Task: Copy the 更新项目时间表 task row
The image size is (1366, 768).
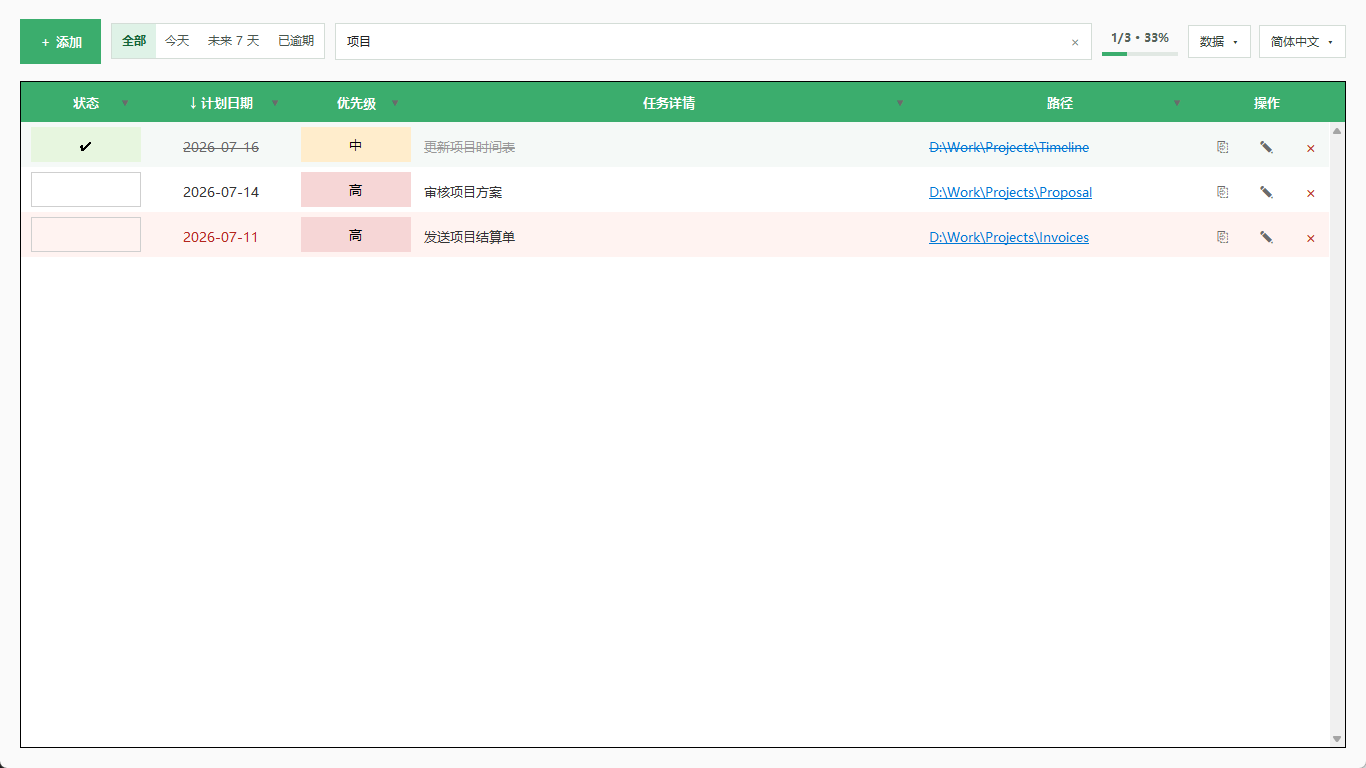Action: tap(1222, 147)
